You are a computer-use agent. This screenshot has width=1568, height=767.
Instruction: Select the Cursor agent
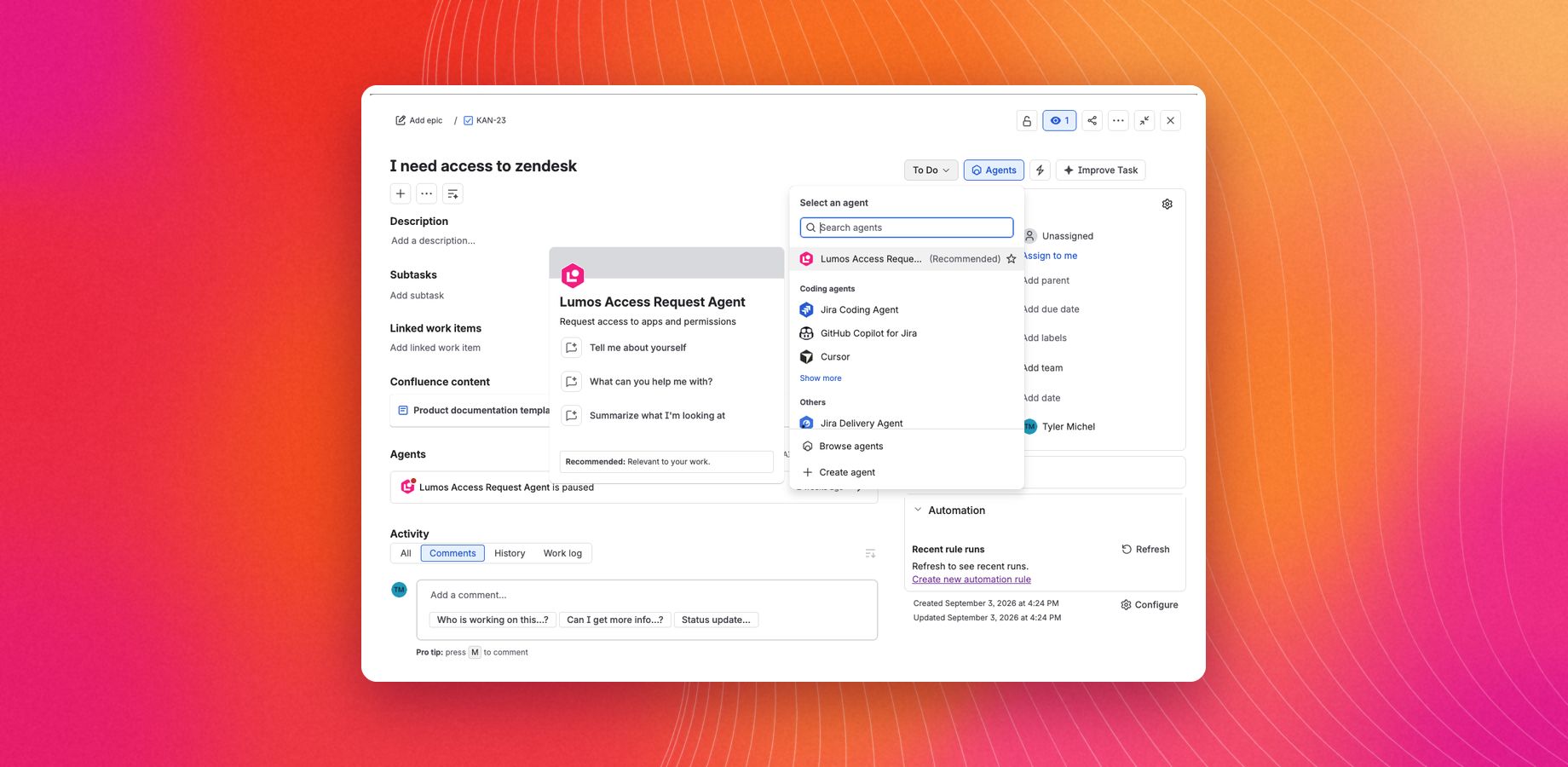click(x=907, y=357)
